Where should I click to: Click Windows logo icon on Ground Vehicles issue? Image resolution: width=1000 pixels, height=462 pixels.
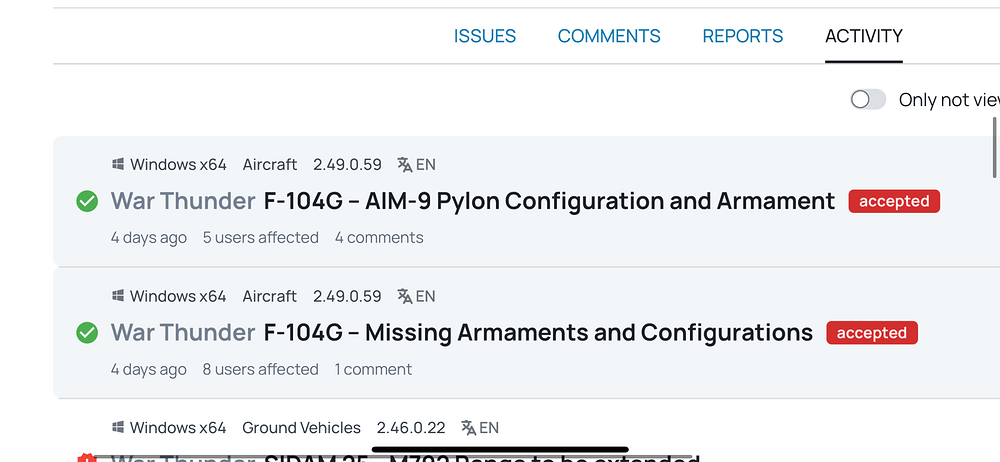tap(118, 427)
